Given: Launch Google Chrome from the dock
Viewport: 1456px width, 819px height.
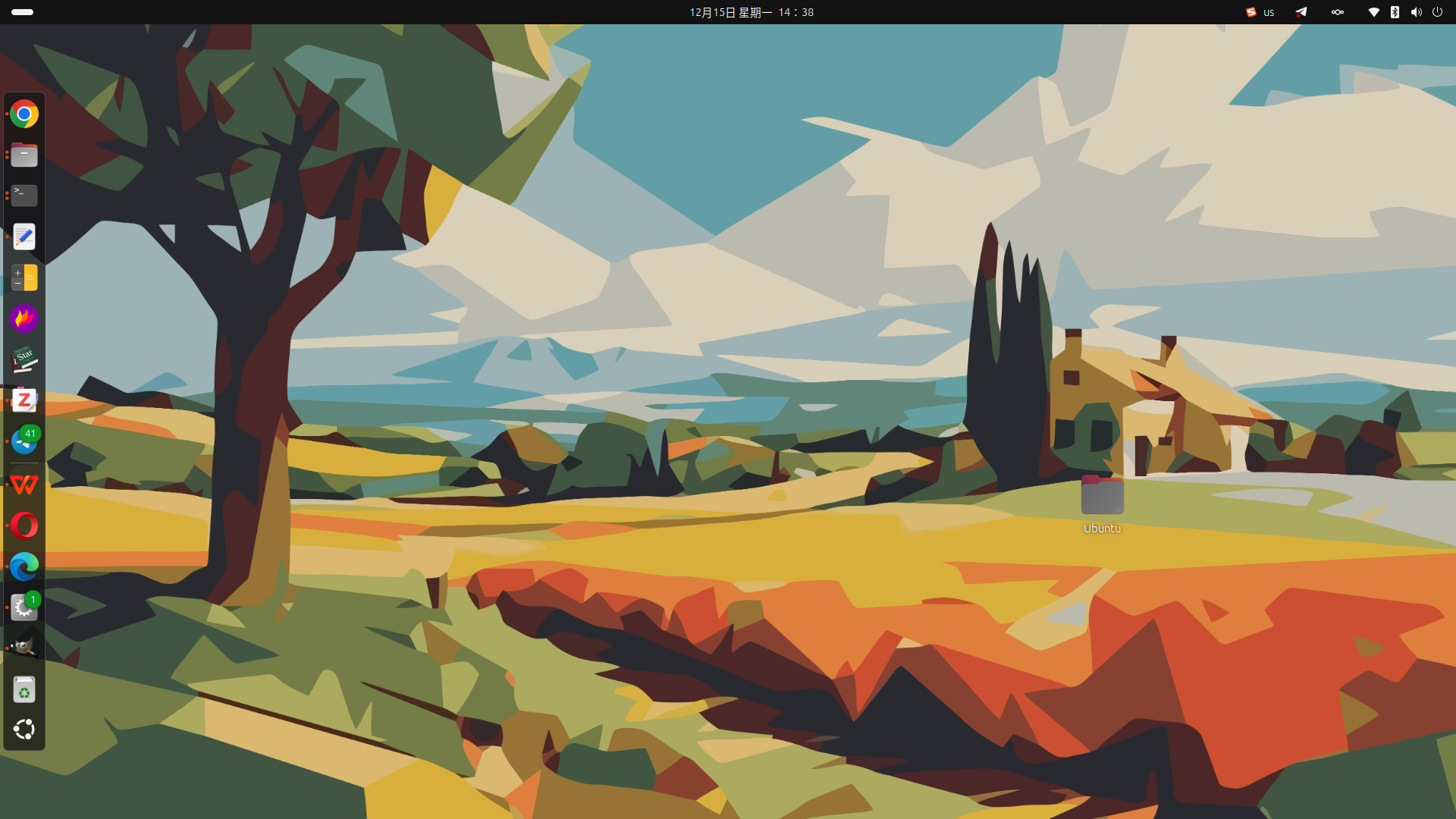Looking at the screenshot, I should tap(24, 114).
